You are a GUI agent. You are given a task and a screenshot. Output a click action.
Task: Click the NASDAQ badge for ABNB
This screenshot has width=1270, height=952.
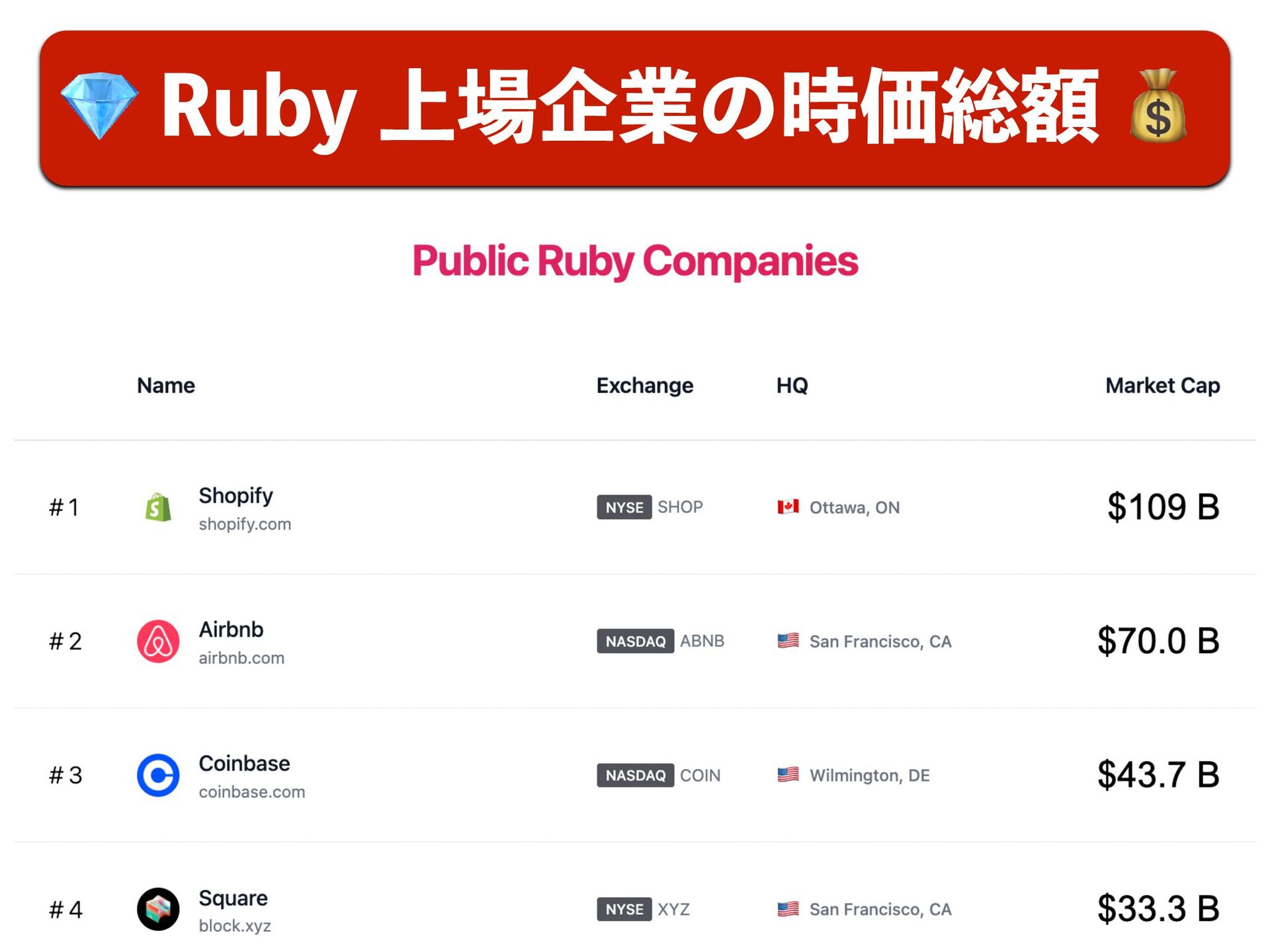[x=635, y=641]
